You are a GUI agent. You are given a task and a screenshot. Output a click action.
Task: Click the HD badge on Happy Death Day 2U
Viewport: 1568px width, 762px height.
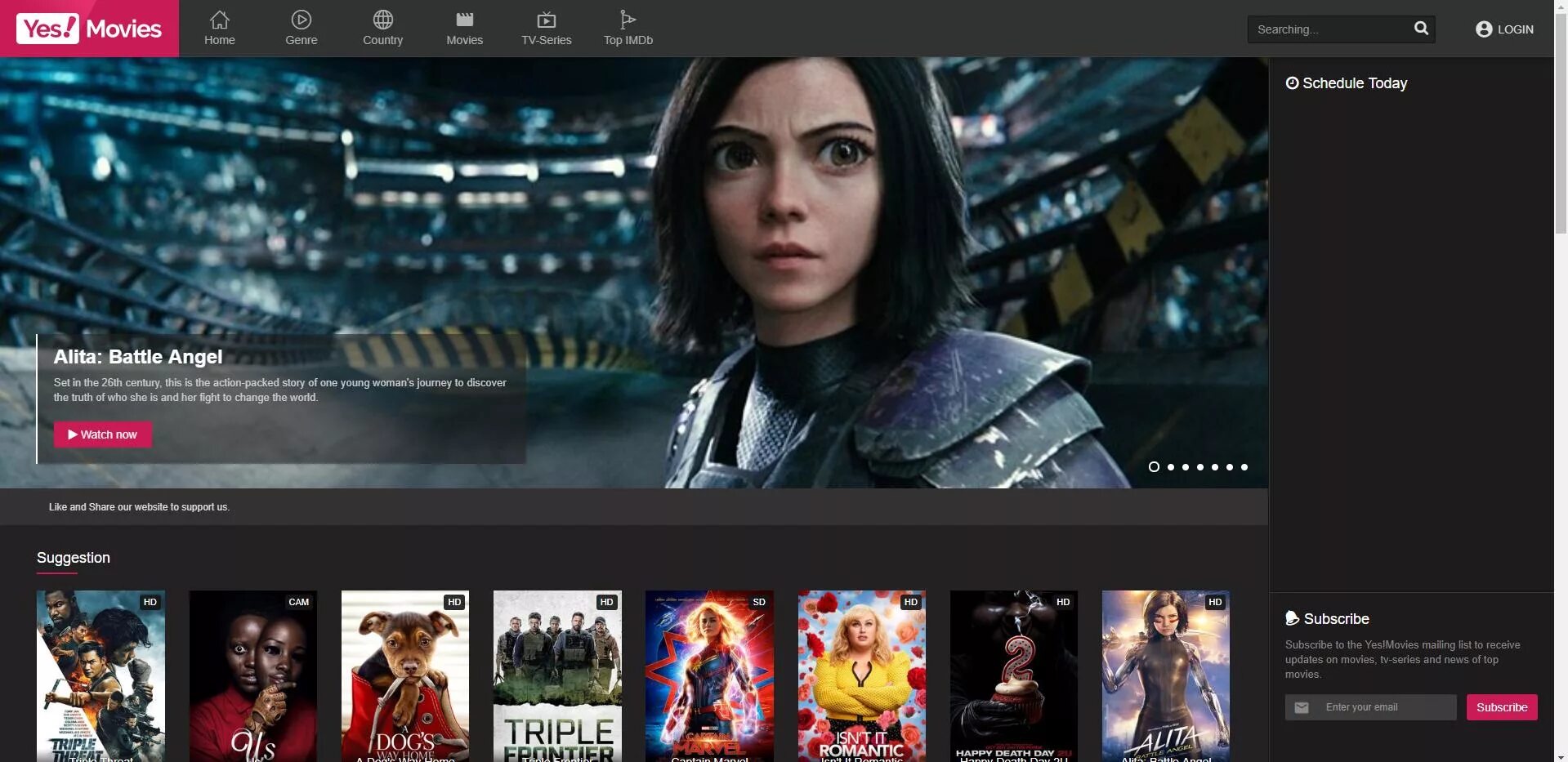point(1063,602)
